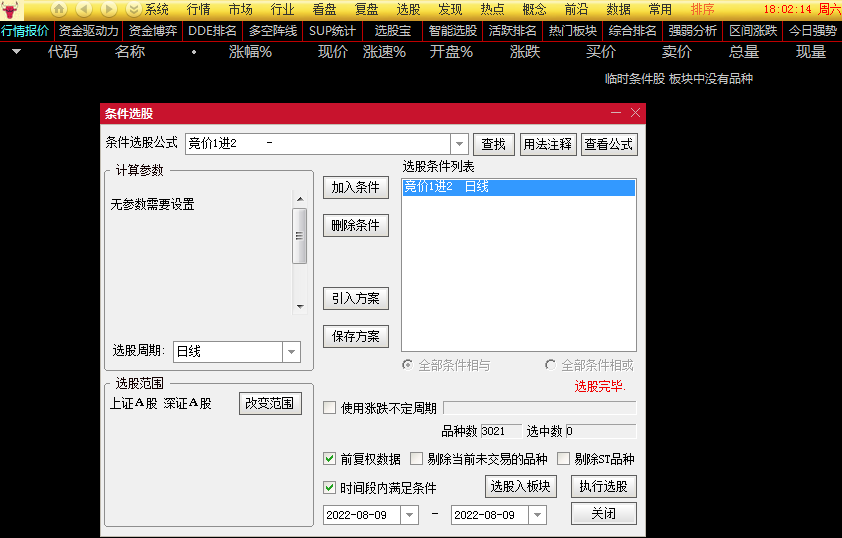Image resolution: width=842 pixels, height=538 pixels.
Task: Switch to 多空阵线 tab
Action: point(273,31)
